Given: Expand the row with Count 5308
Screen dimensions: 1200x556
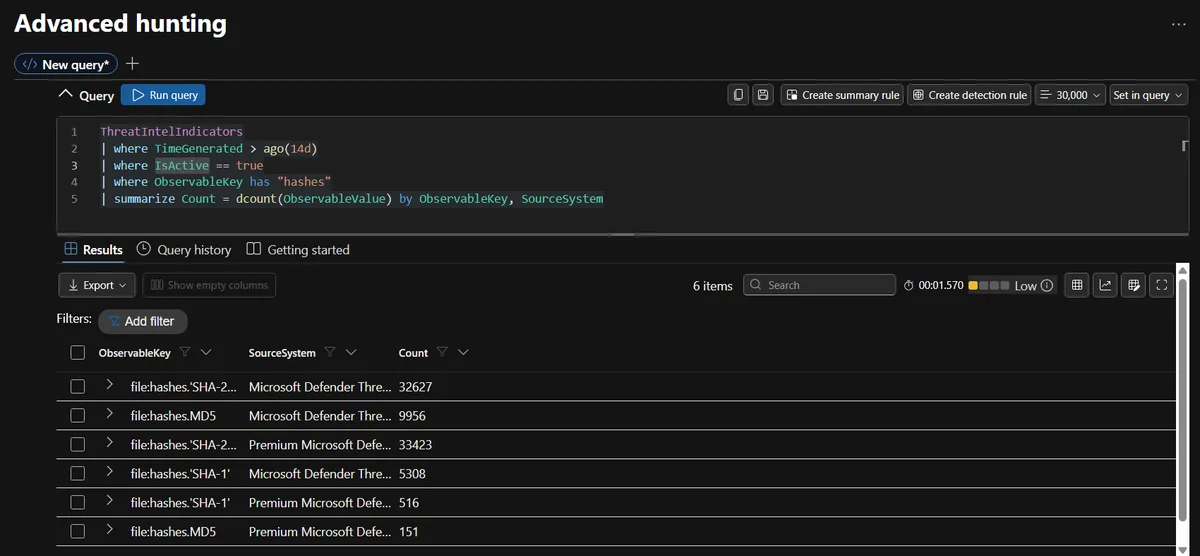Looking at the screenshot, I should click(x=110, y=472).
